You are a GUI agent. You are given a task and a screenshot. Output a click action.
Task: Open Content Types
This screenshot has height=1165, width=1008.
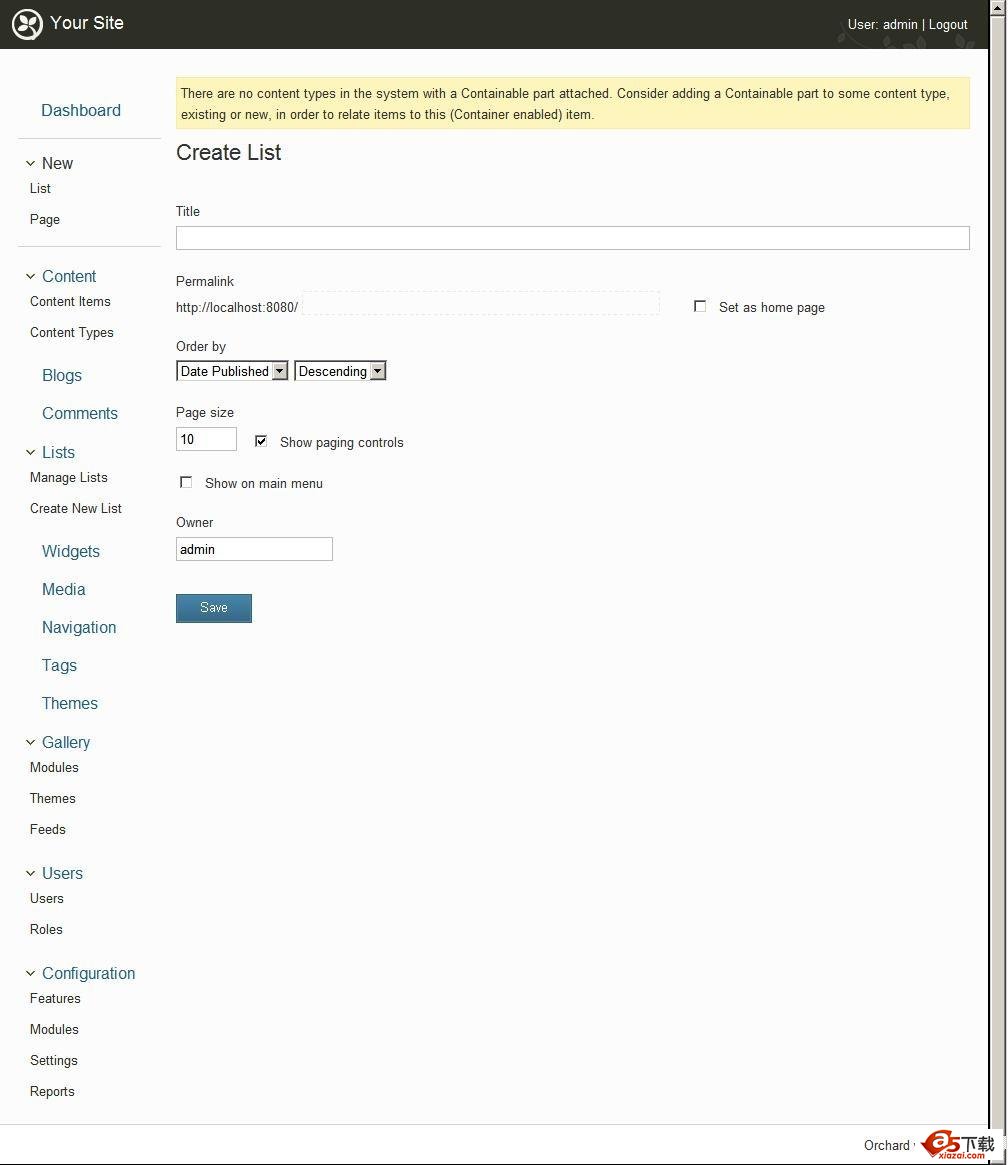pos(71,333)
